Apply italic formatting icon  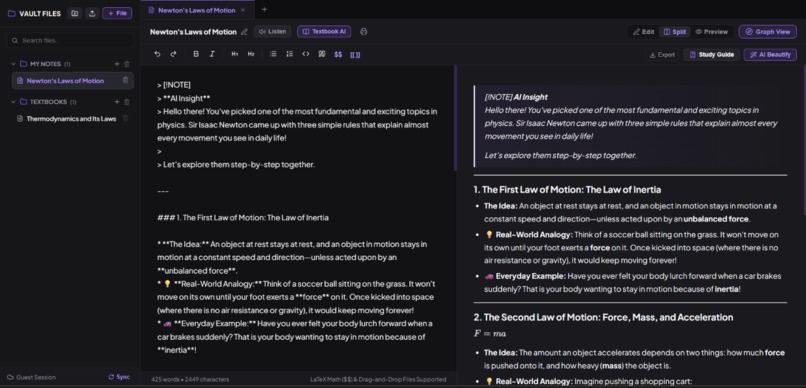point(212,54)
